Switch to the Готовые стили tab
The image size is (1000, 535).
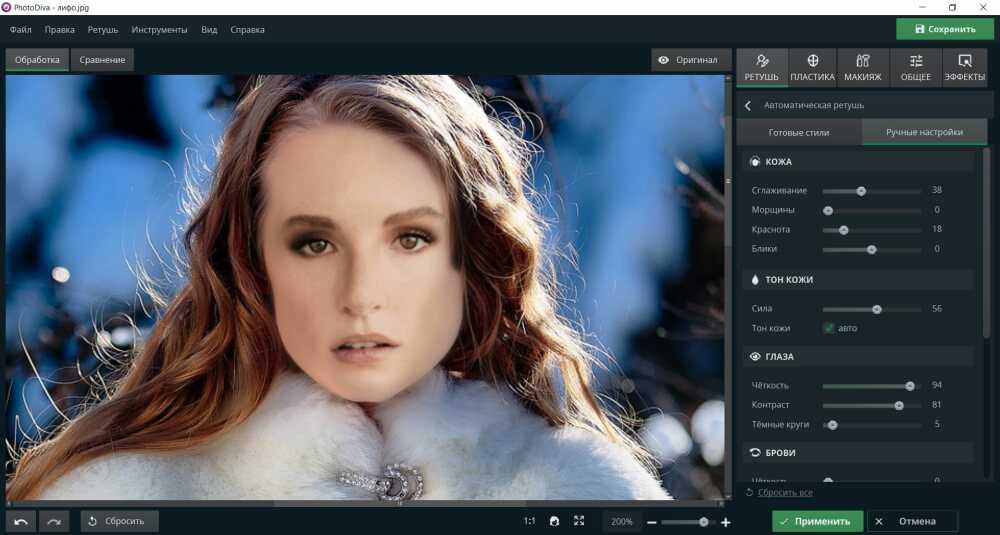[x=798, y=132]
